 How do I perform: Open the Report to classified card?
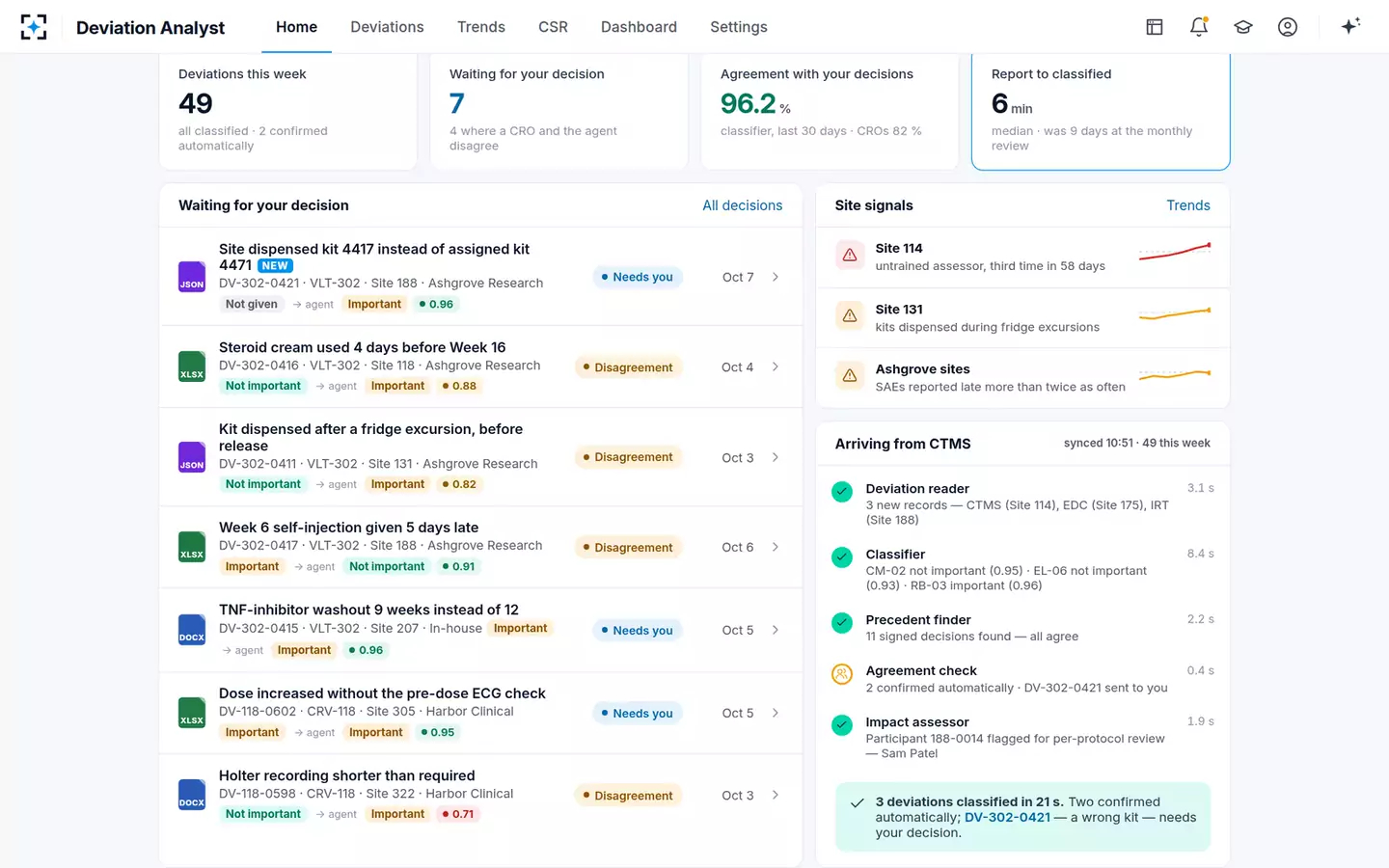pyautogui.click(x=1101, y=111)
